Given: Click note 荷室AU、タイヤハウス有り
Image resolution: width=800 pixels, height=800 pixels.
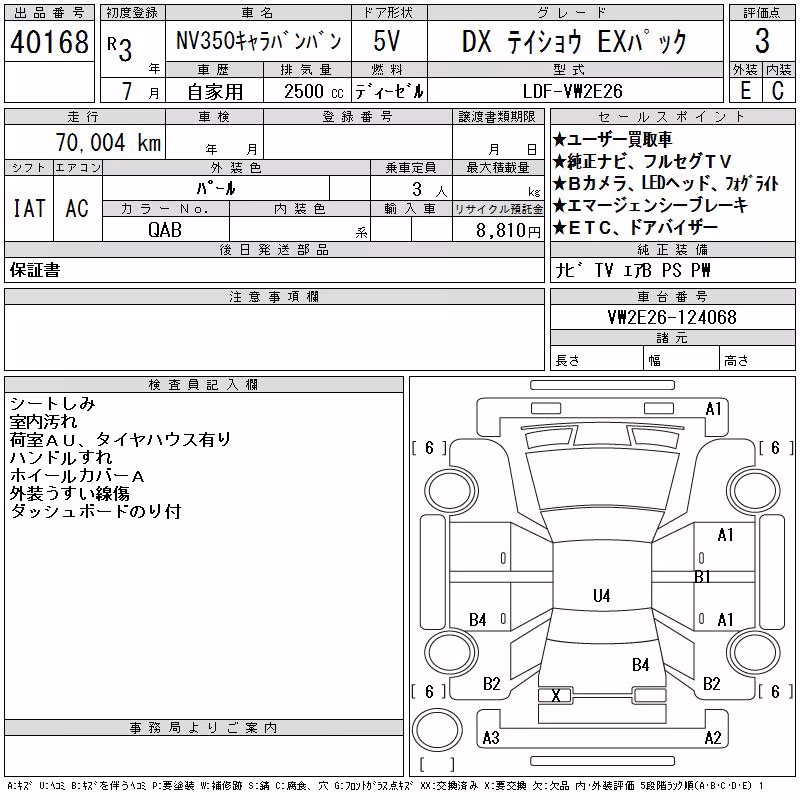Looking at the screenshot, I should coord(120,440).
